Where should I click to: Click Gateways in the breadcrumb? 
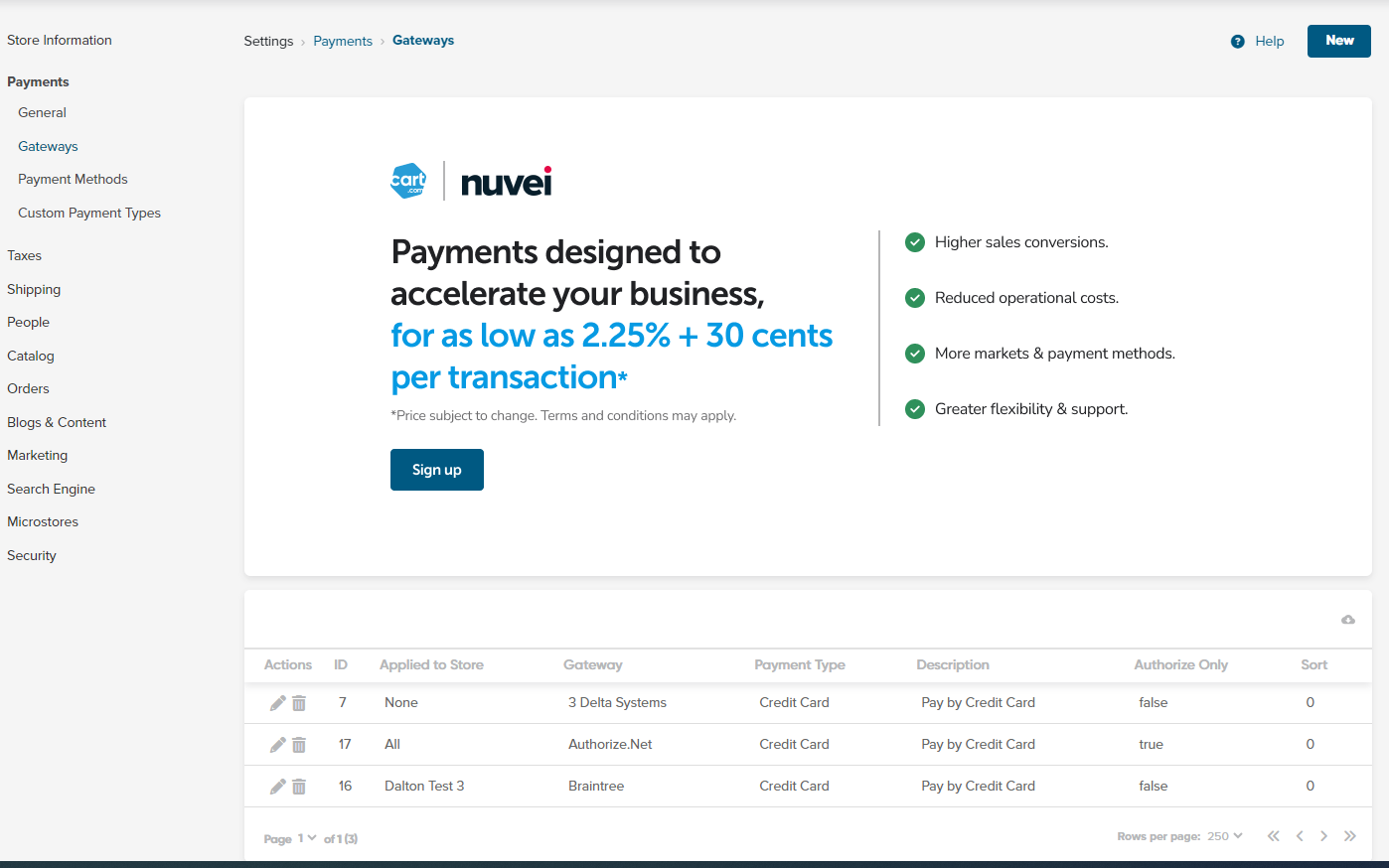tap(423, 41)
